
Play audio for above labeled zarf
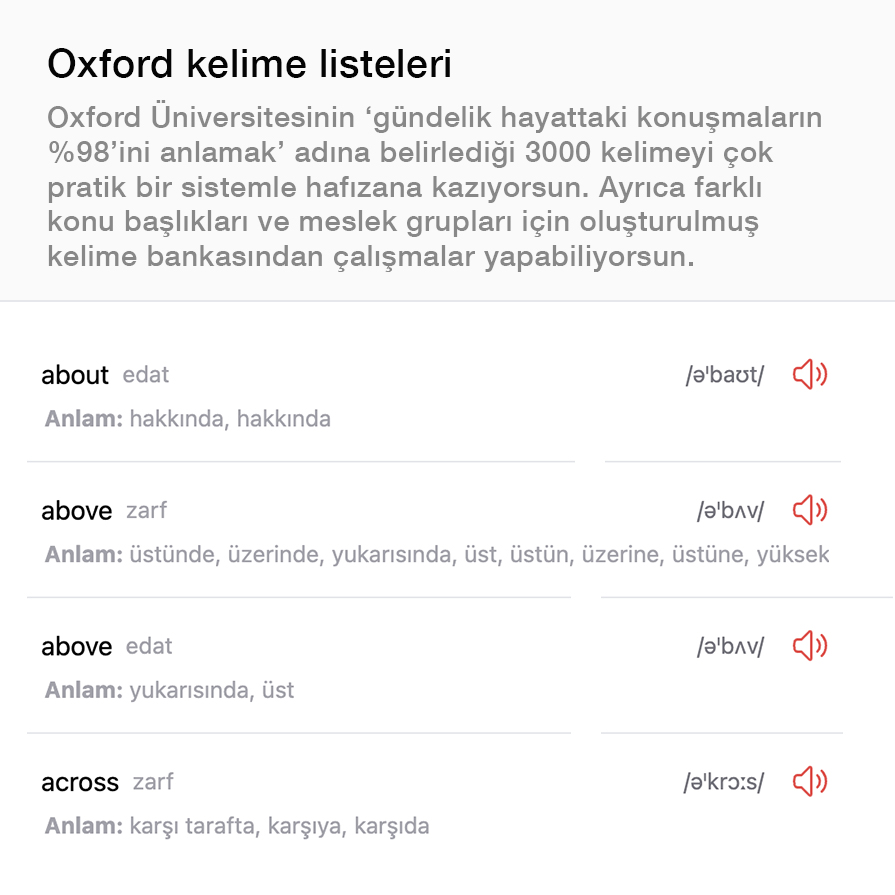pyautogui.click(x=810, y=510)
